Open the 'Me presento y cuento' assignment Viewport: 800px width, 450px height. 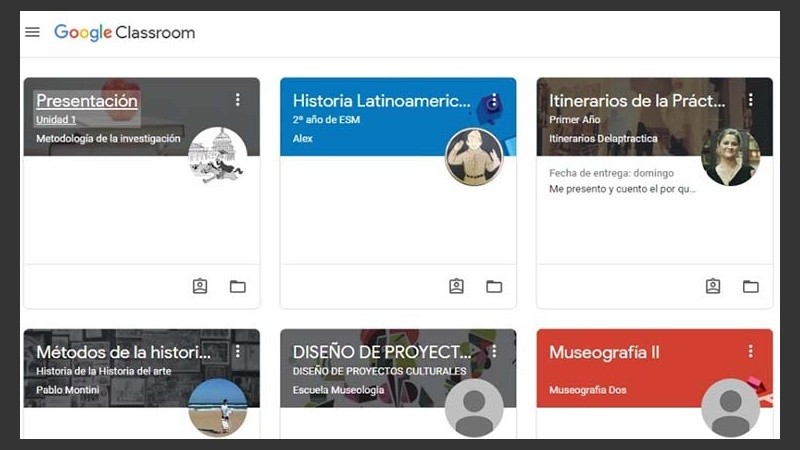tap(622, 189)
